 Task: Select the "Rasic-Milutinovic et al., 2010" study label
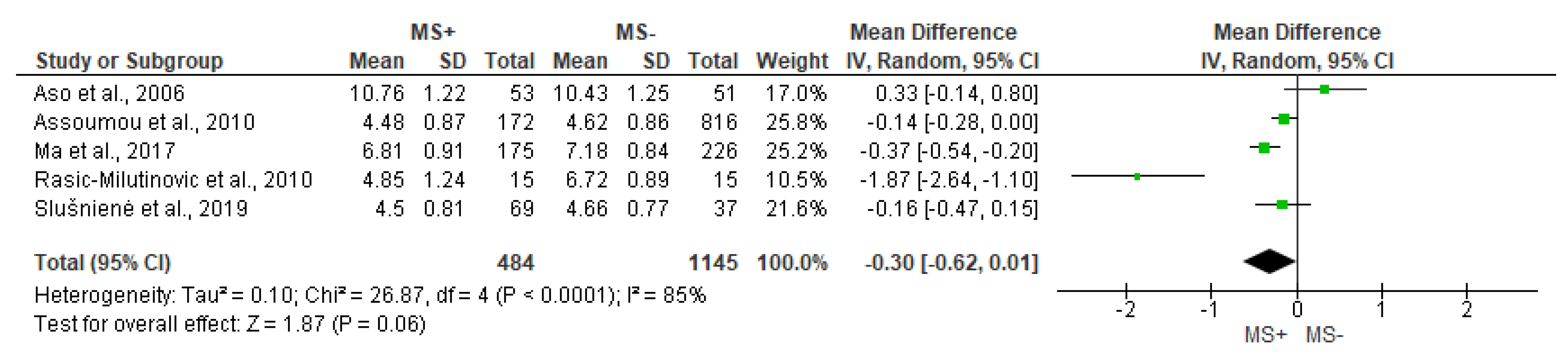[173, 180]
